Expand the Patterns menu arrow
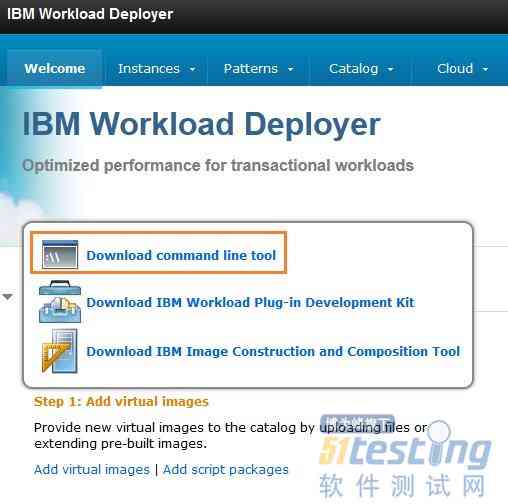Screen dimensions: 508x504 pyautogui.click(x=291, y=69)
